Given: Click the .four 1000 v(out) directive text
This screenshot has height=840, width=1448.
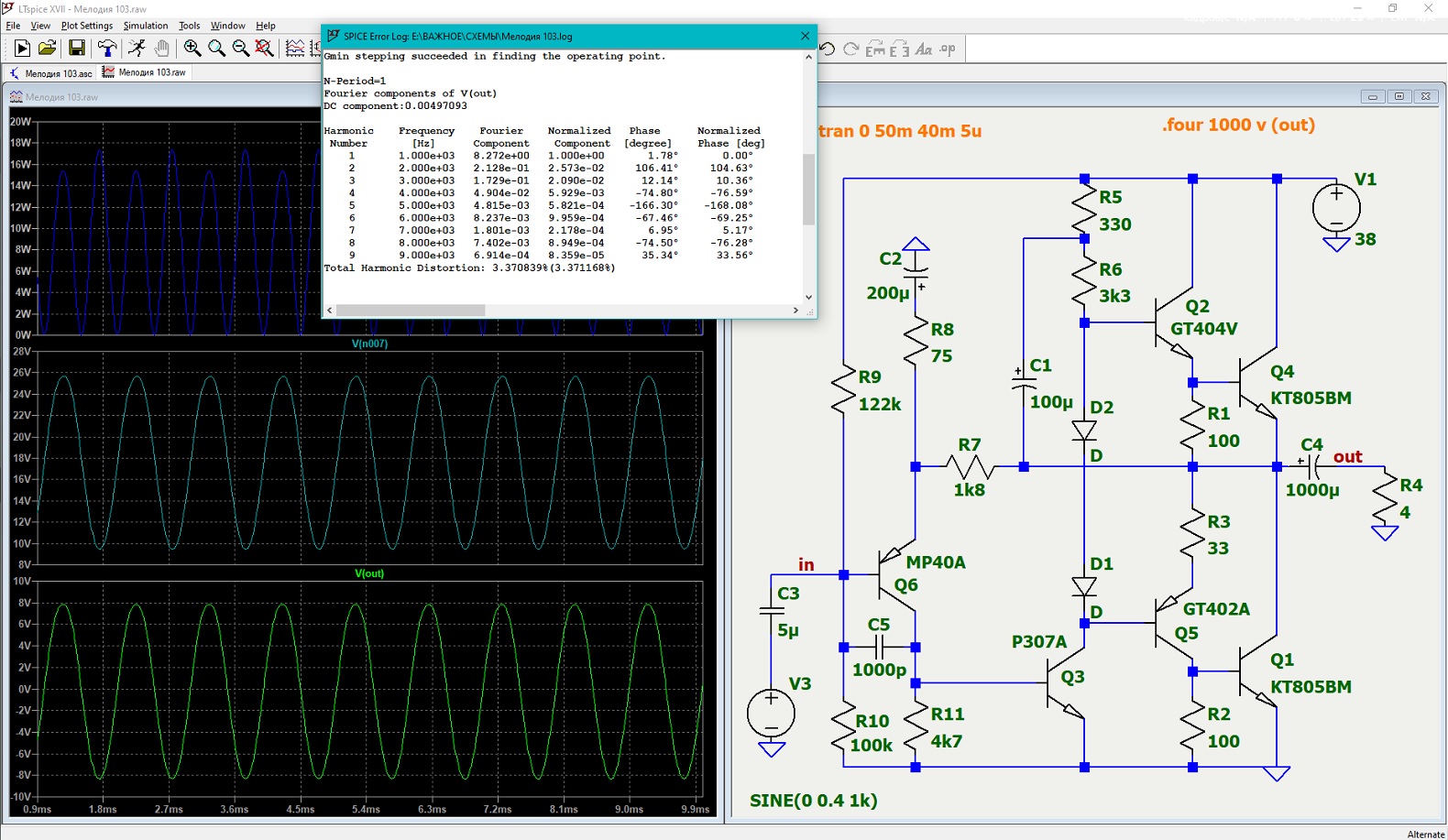Looking at the screenshot, I should tap(1238, 125).
